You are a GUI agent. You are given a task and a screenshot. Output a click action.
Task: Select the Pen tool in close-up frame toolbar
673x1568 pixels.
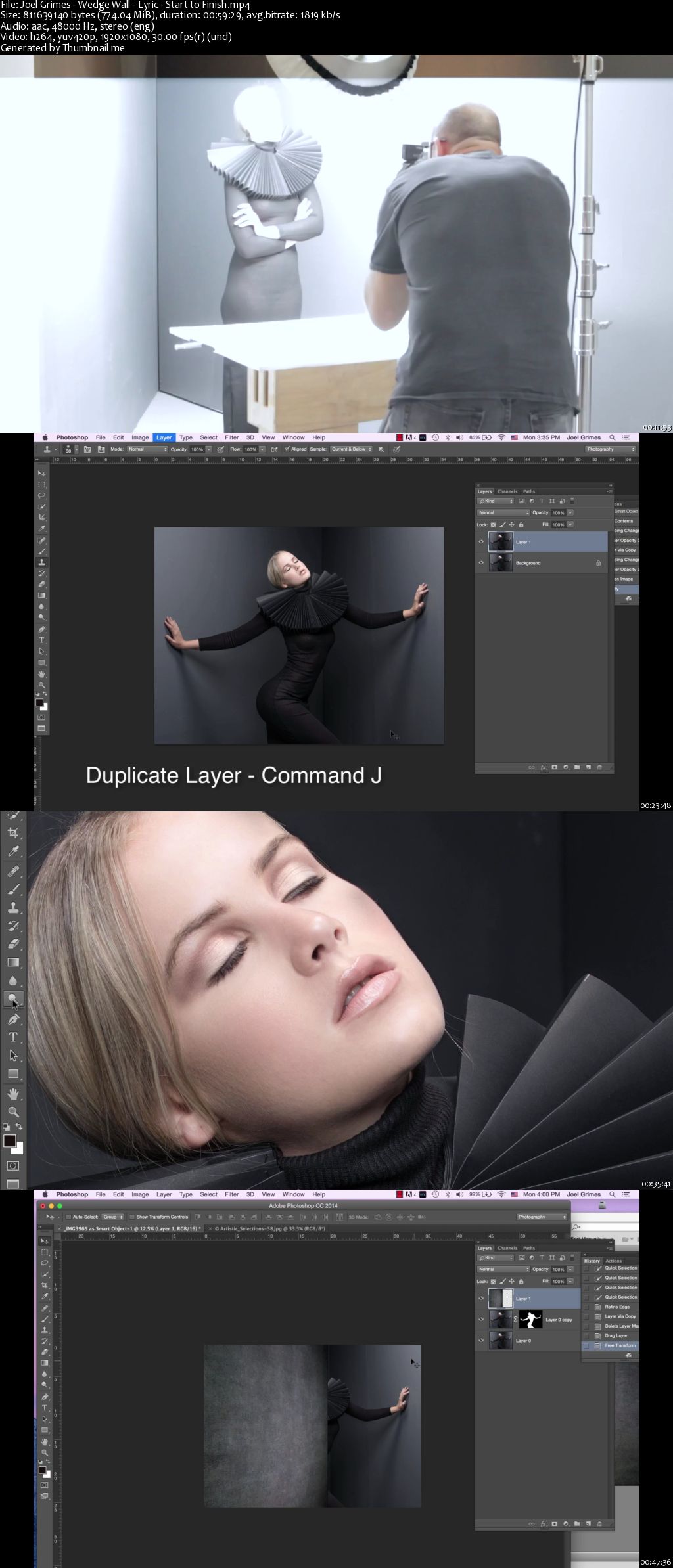point(13,1019)
